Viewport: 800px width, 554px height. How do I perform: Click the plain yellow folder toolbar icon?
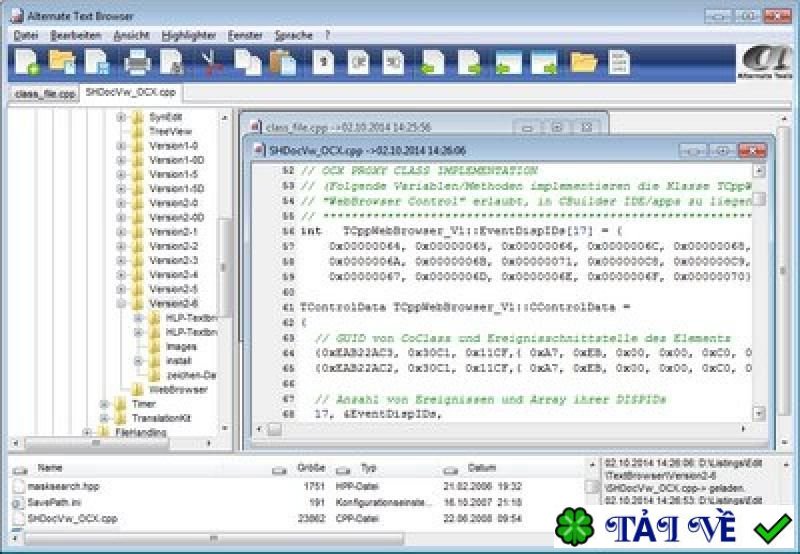pos(584,62)
